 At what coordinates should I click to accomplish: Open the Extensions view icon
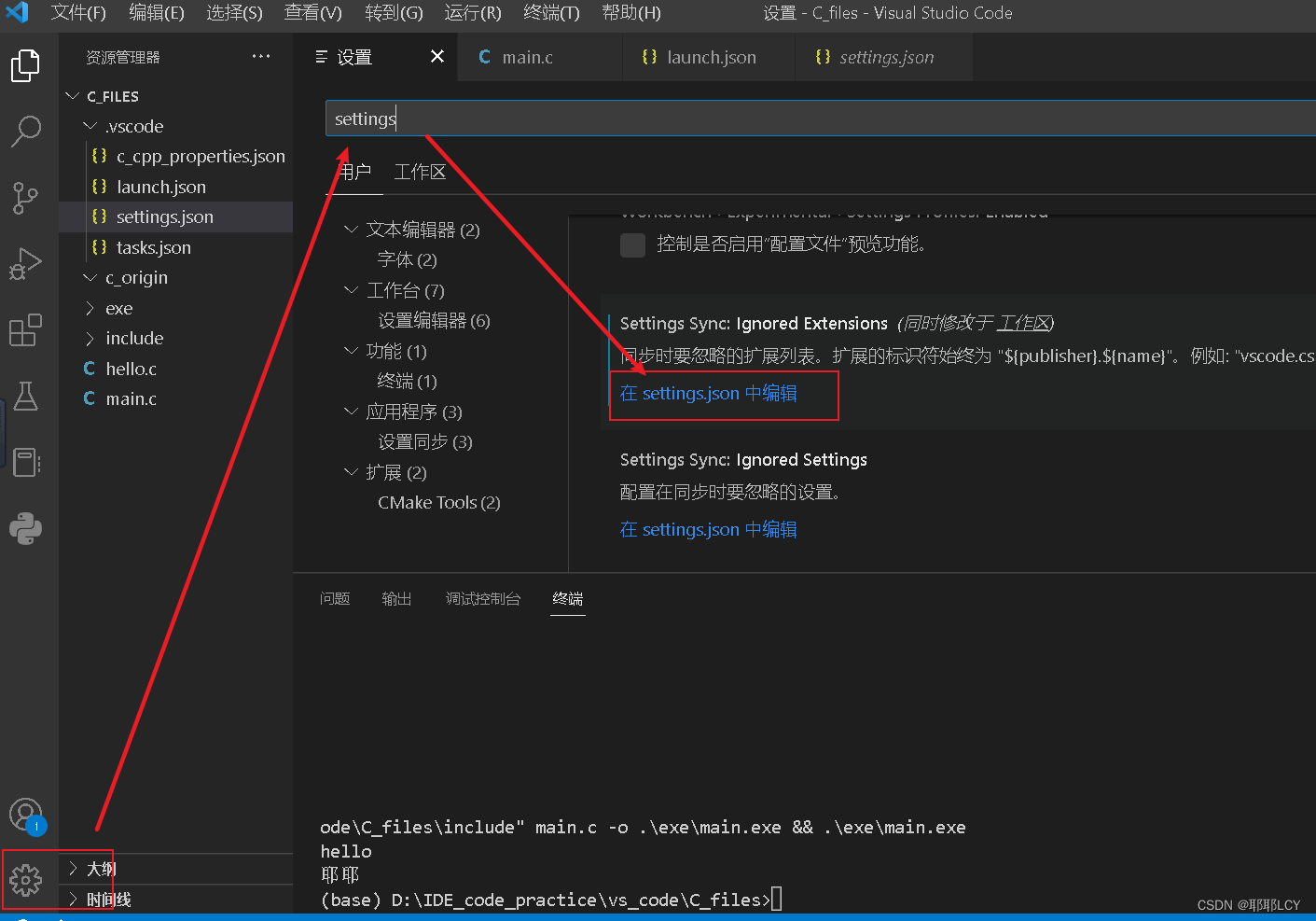tap(25, 330)
